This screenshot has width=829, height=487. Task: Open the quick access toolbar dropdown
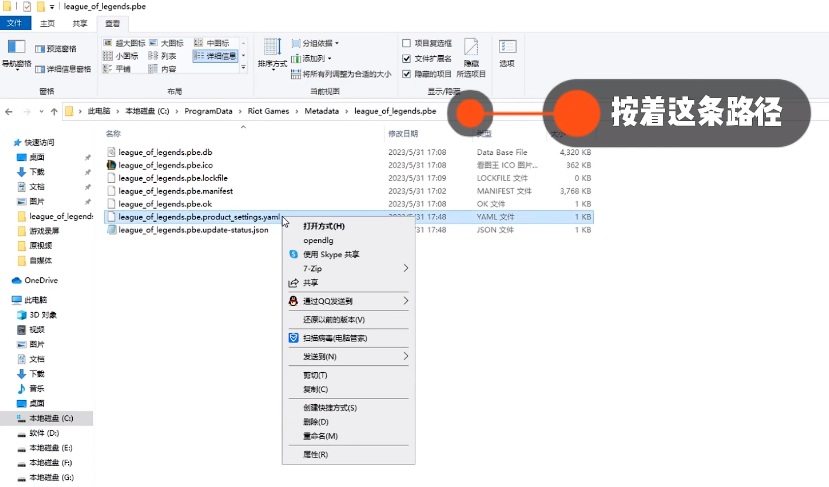[x=52, y=7]
